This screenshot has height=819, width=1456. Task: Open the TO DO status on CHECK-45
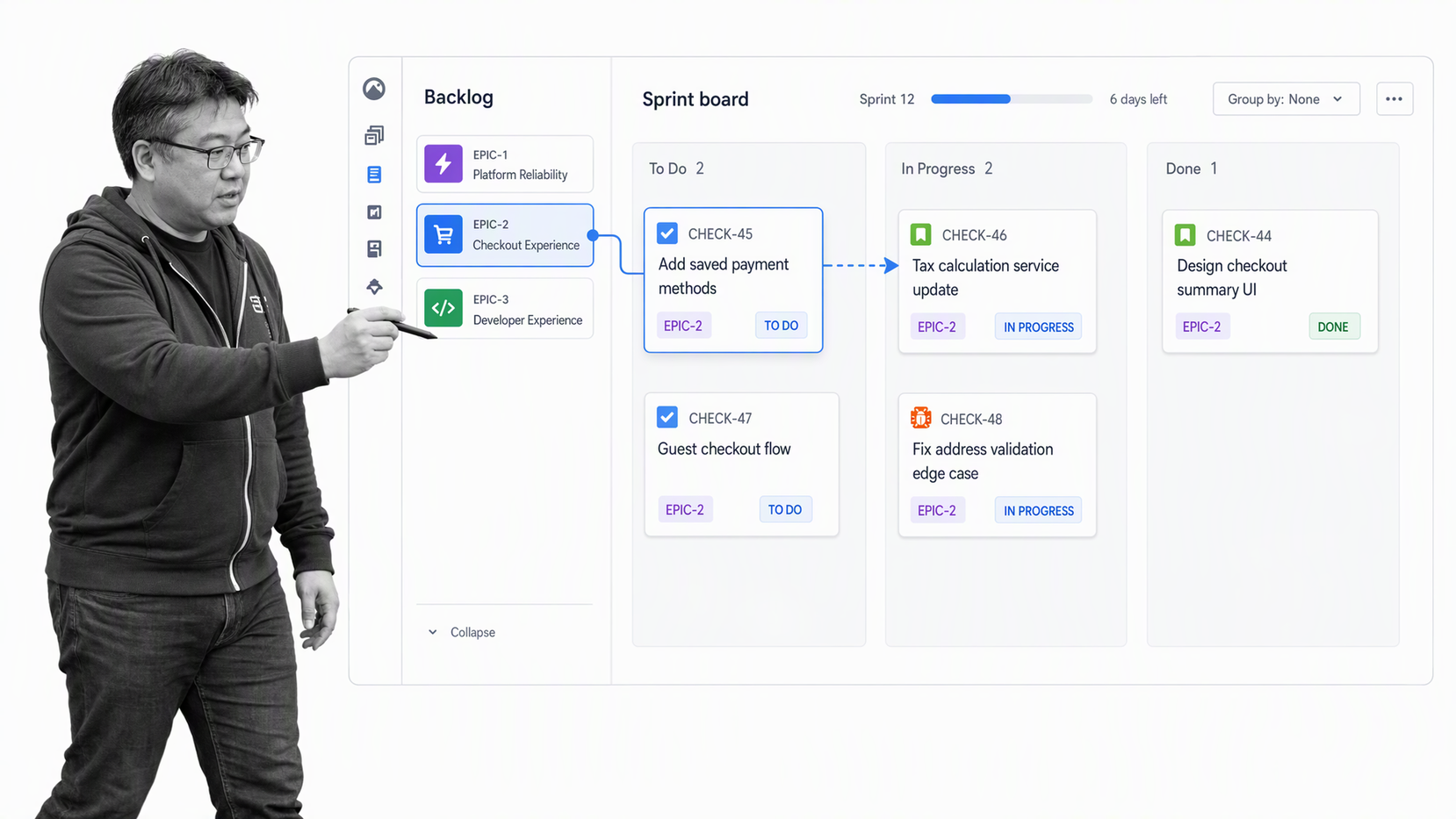click(781, 326)
